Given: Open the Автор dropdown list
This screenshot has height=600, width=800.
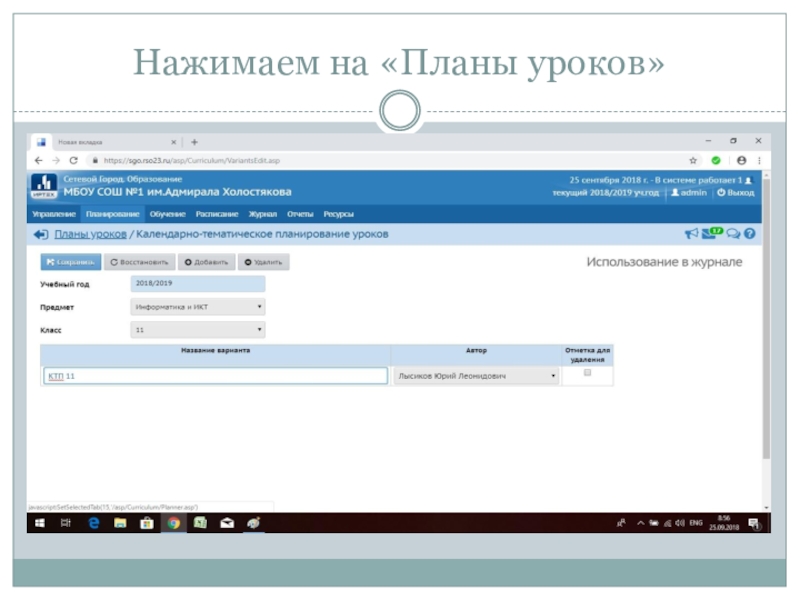Looking at the screenshot, I should [x=475, y=376].
